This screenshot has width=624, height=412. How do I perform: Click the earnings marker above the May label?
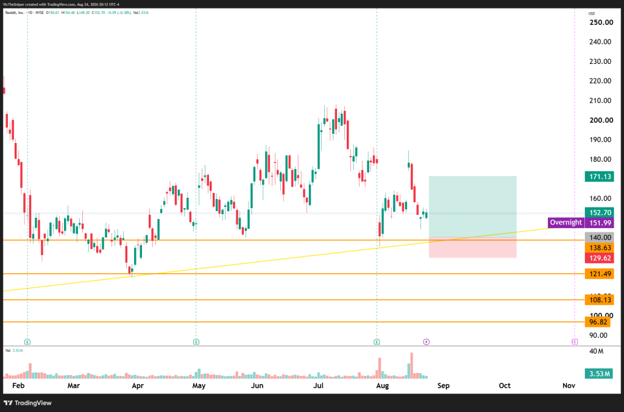[x=196, y=342]
